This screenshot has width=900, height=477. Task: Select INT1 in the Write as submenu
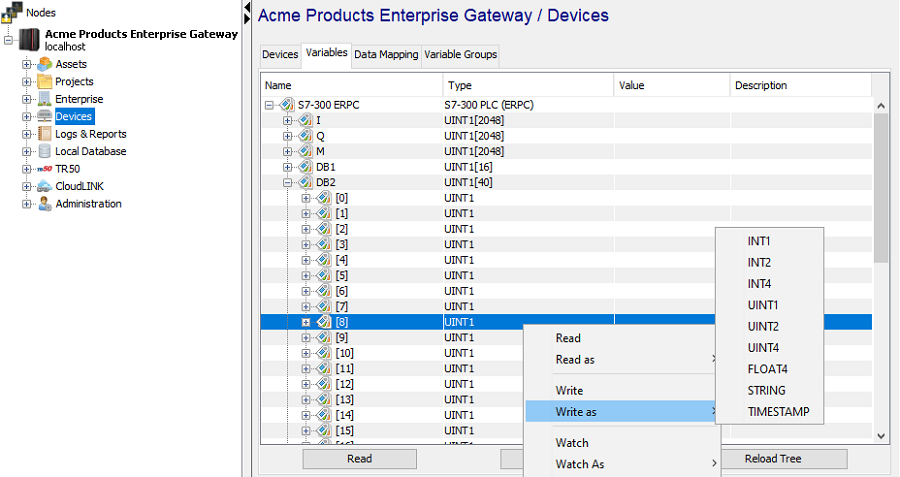pyautogui.click(x=769, y=241)
